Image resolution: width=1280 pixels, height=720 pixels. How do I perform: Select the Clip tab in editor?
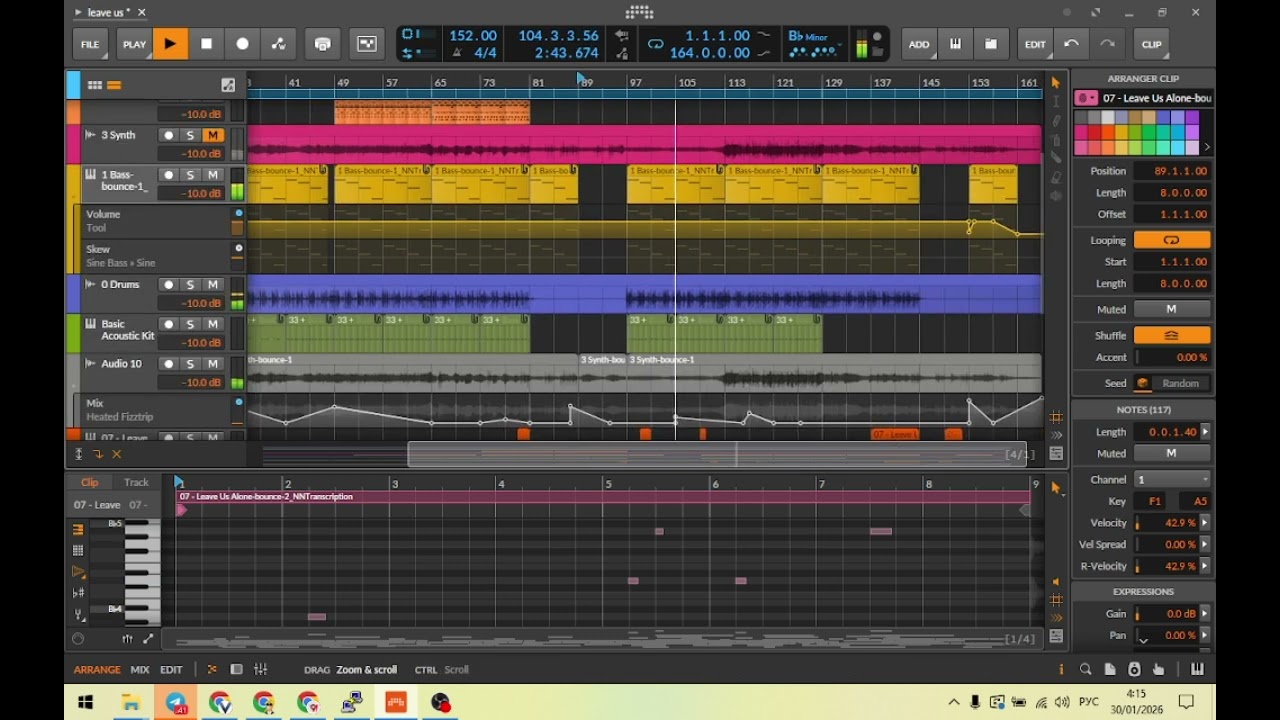point(90,482)
